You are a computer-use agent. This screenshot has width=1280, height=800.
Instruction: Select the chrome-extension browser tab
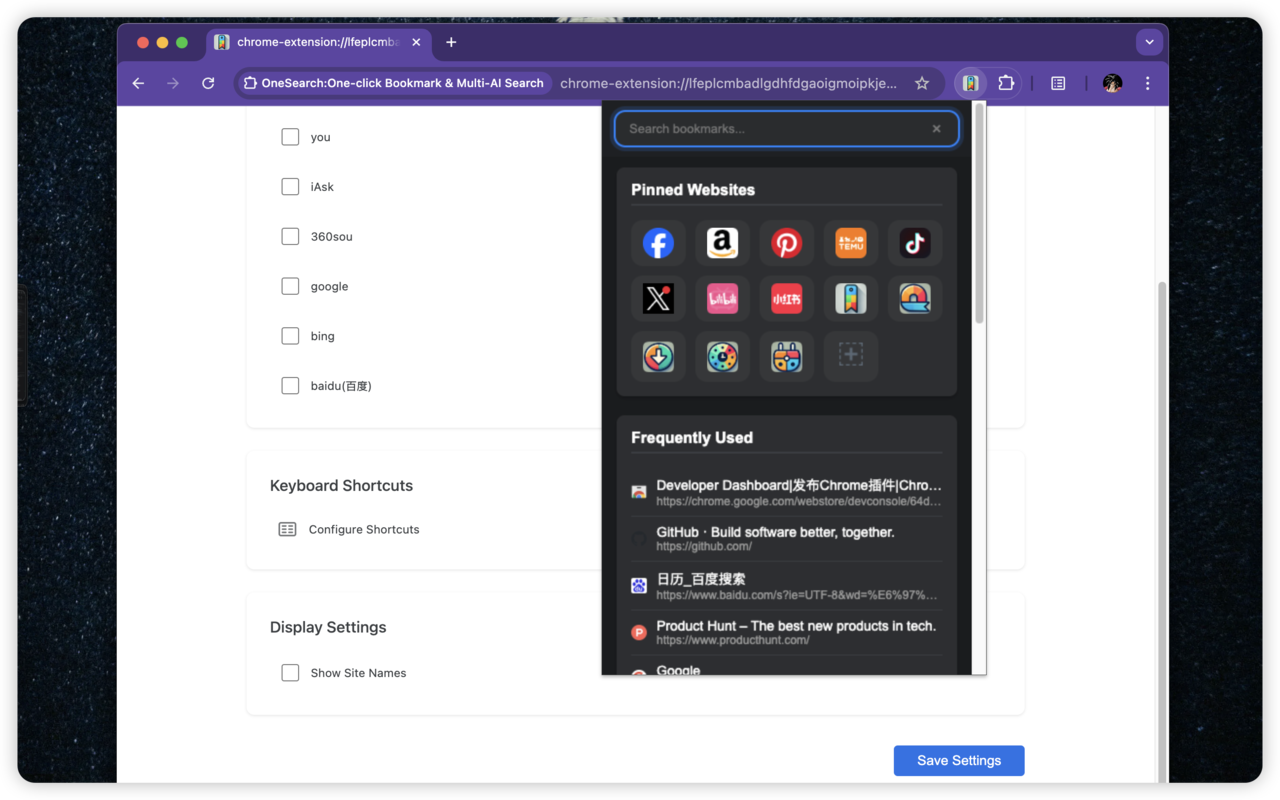[318, 42]
